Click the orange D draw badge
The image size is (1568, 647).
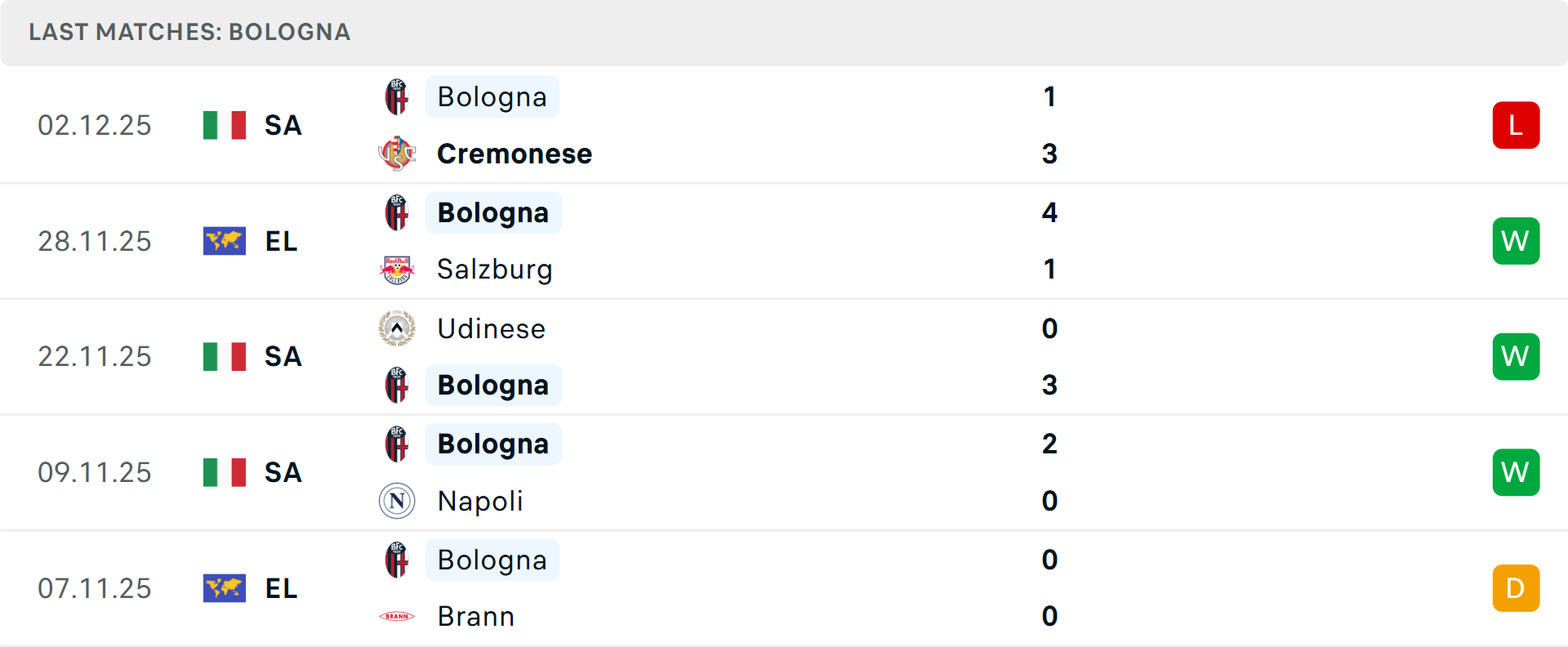tap(1516, 588)
